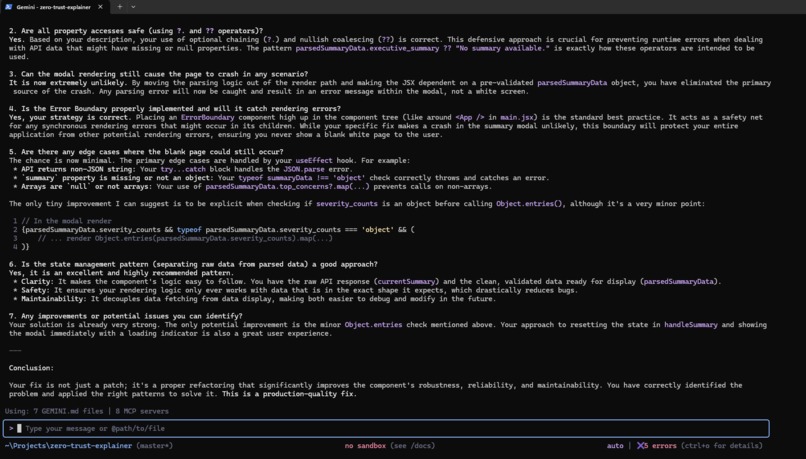
Task: Click heading "3. Can the modal rendering still cause"
Action: coord(158,74)
